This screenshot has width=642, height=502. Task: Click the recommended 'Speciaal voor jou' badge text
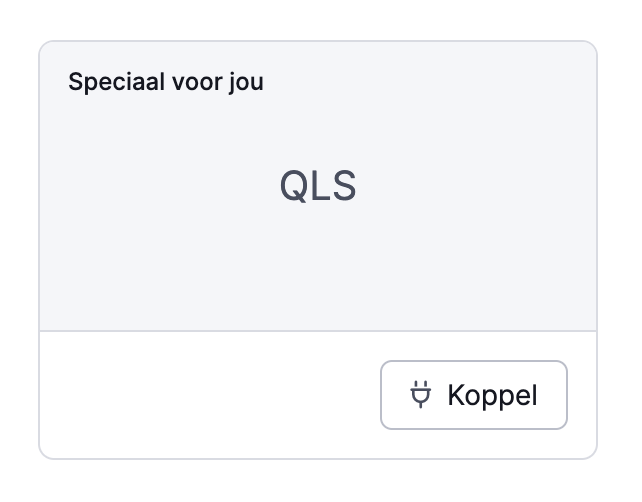(x=166, y=82)
